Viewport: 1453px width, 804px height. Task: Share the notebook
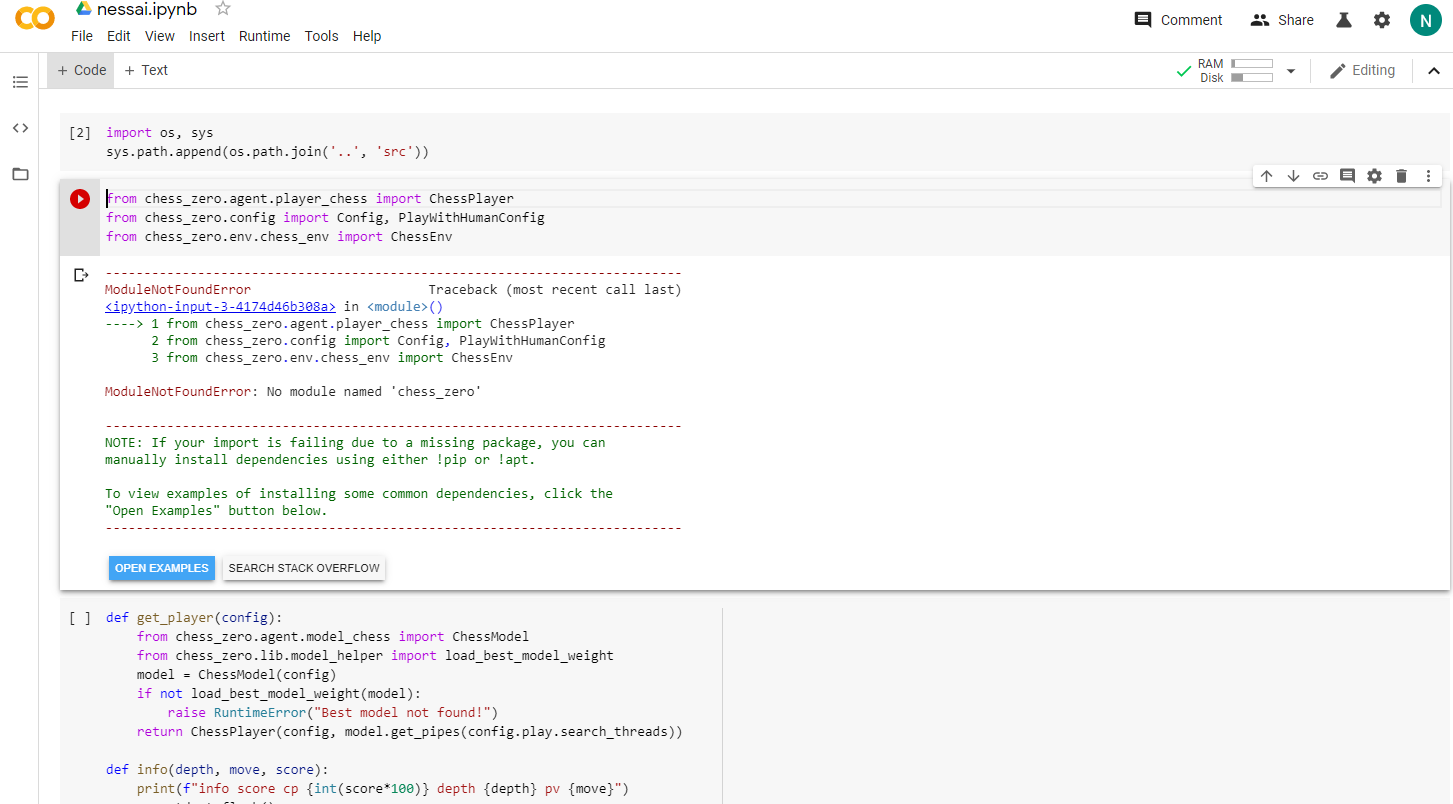[x=1282, y=20]
